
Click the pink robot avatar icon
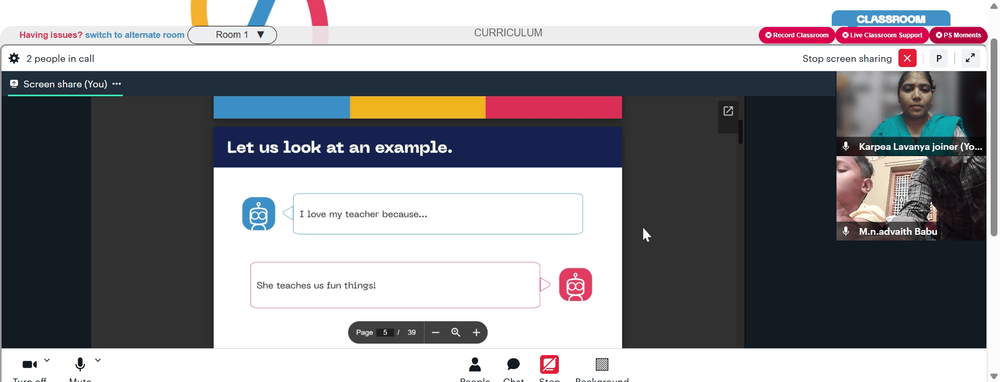[x=575, y=284]
